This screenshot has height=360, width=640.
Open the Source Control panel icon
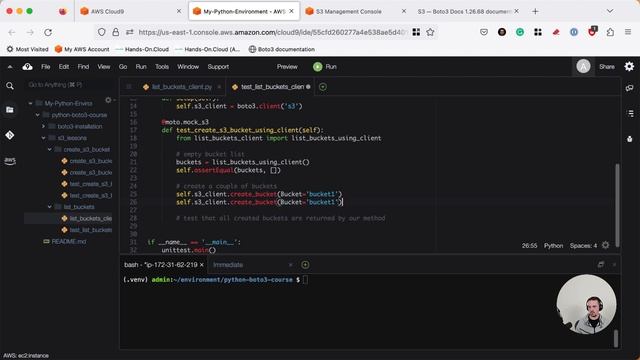[x=10, y=135]
